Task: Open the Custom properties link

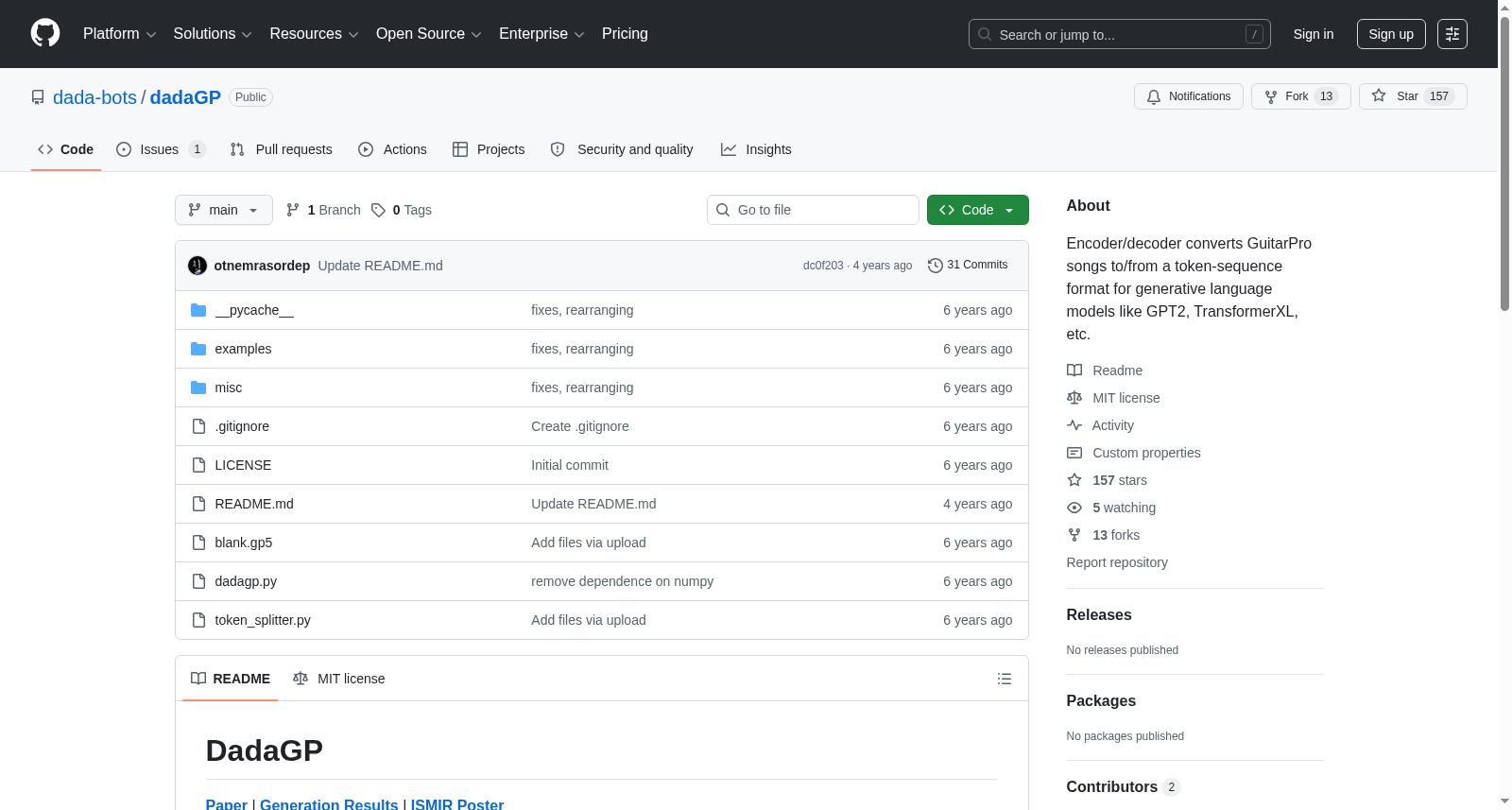Action: [x=1146, y=453]
